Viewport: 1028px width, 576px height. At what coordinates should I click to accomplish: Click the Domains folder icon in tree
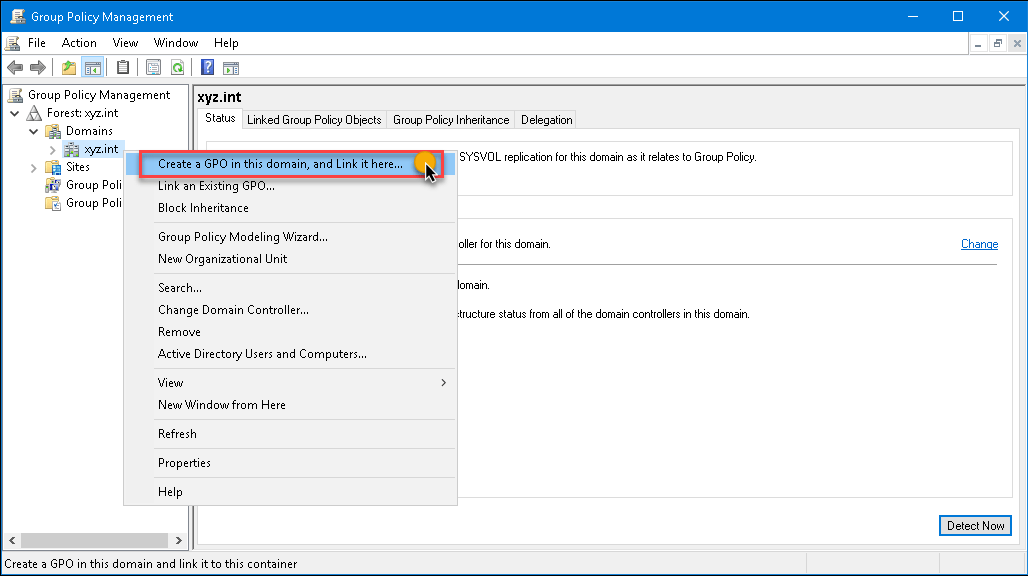coord(53,131)
